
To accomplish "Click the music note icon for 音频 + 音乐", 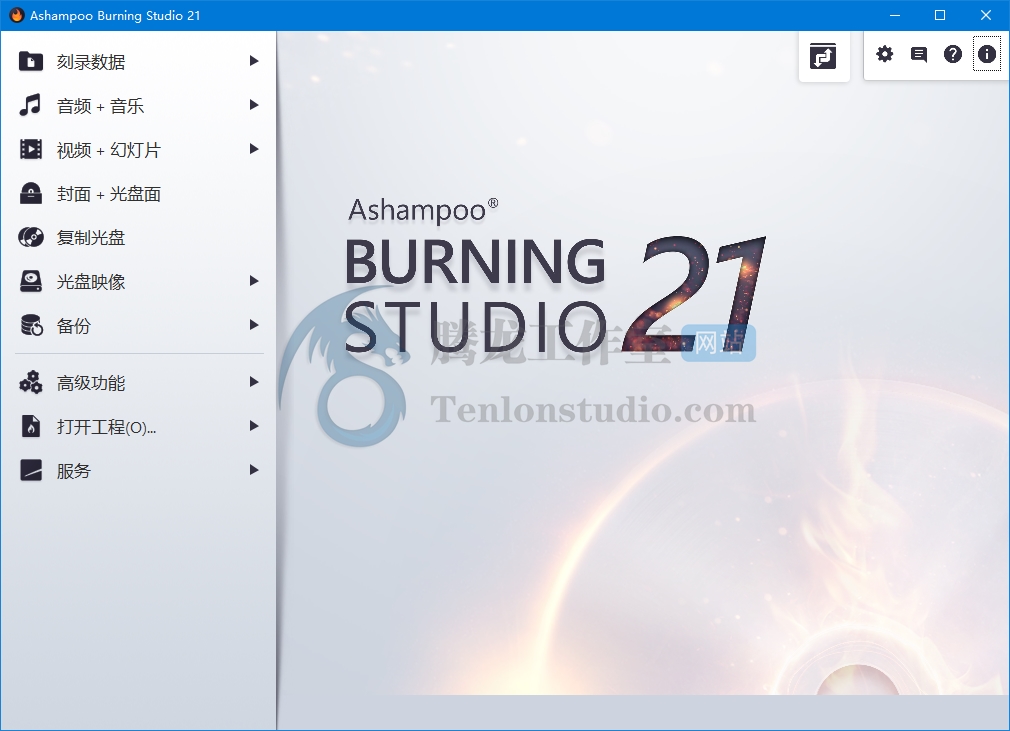I will pyautogui.click(x=30, y=105).
